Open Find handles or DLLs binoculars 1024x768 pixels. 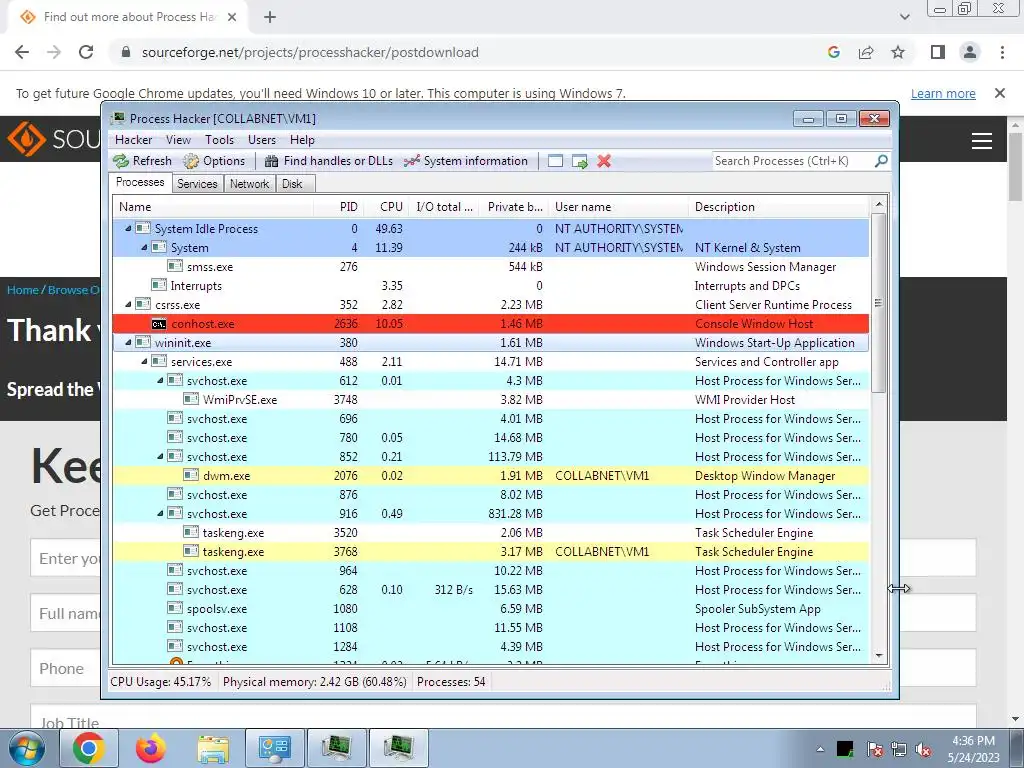272,161
